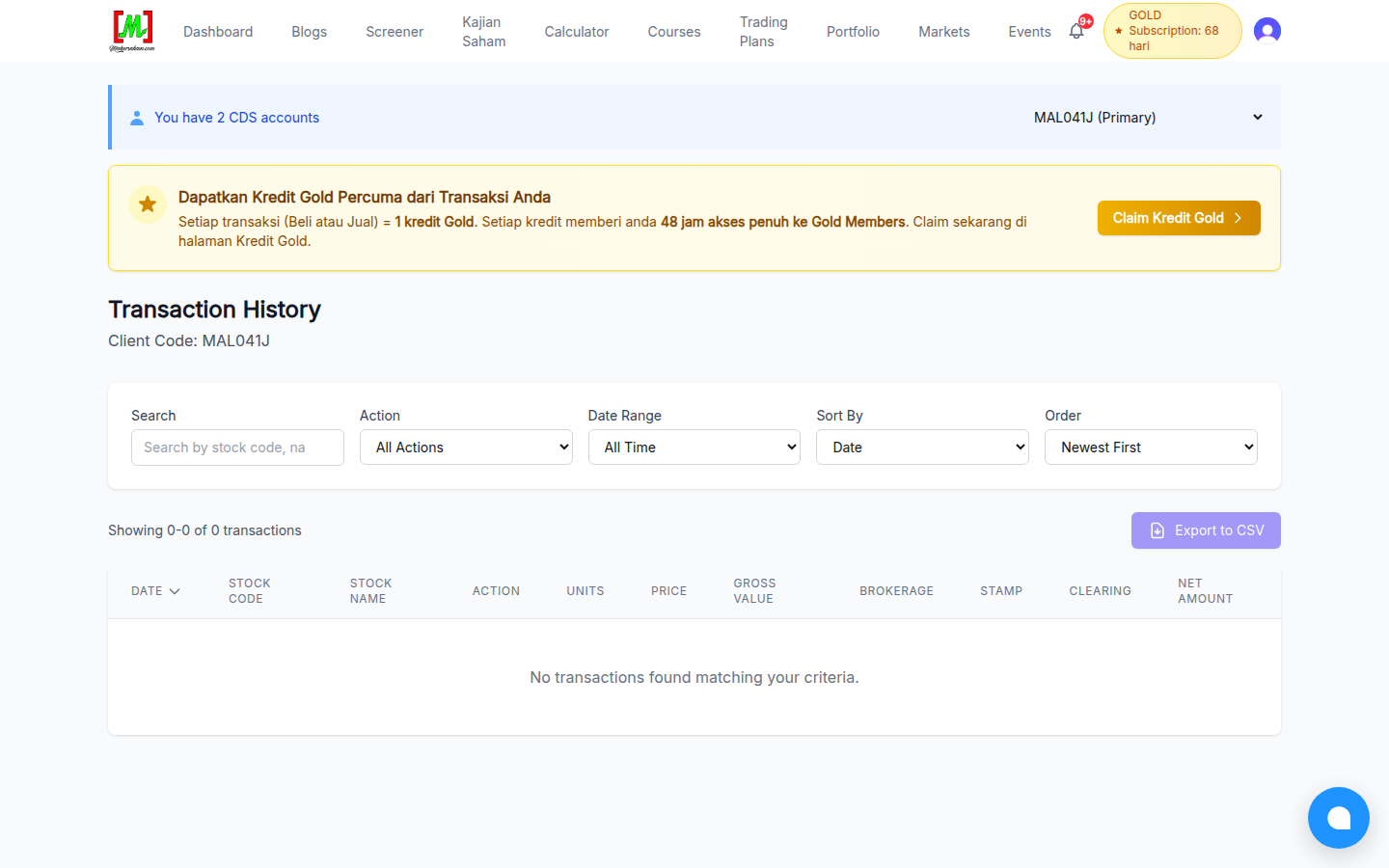
Task: Open the notifications bell
Action: 1076,31
